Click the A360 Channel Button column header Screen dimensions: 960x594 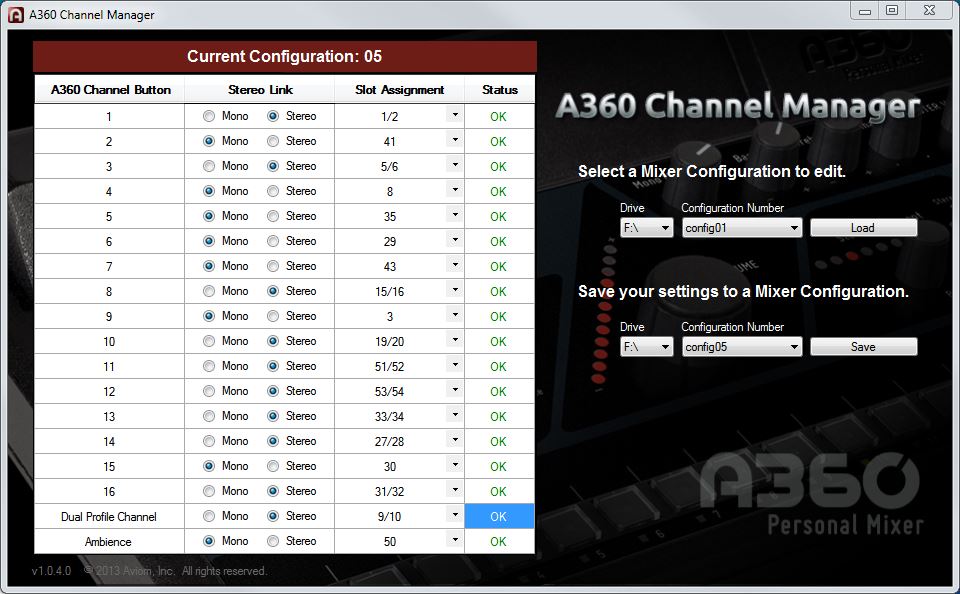[110, 89]
